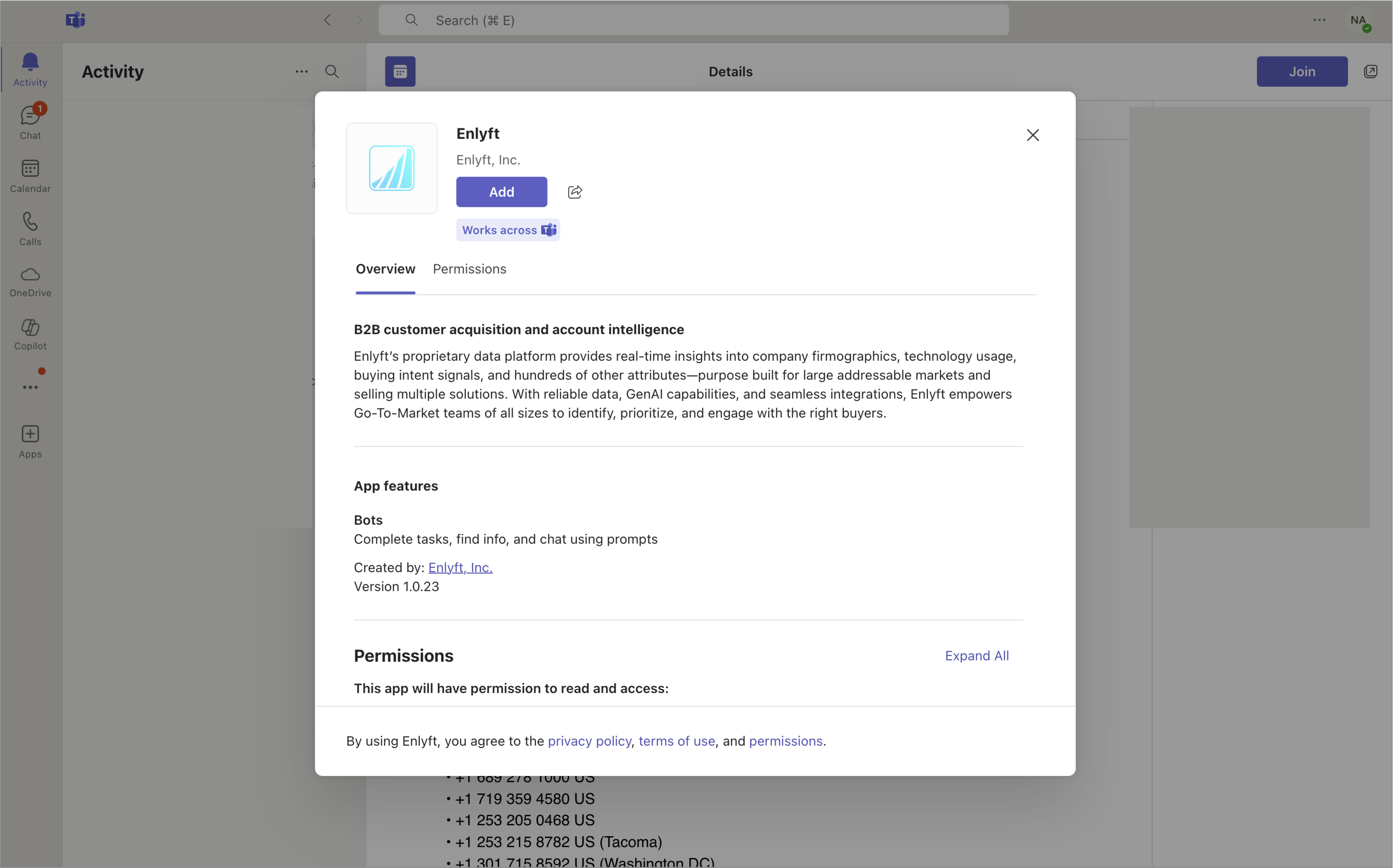This screenshot has height=868, width=1393.
Task: Open the Details tab in meeting view
Action: click(x=730, y=72)
